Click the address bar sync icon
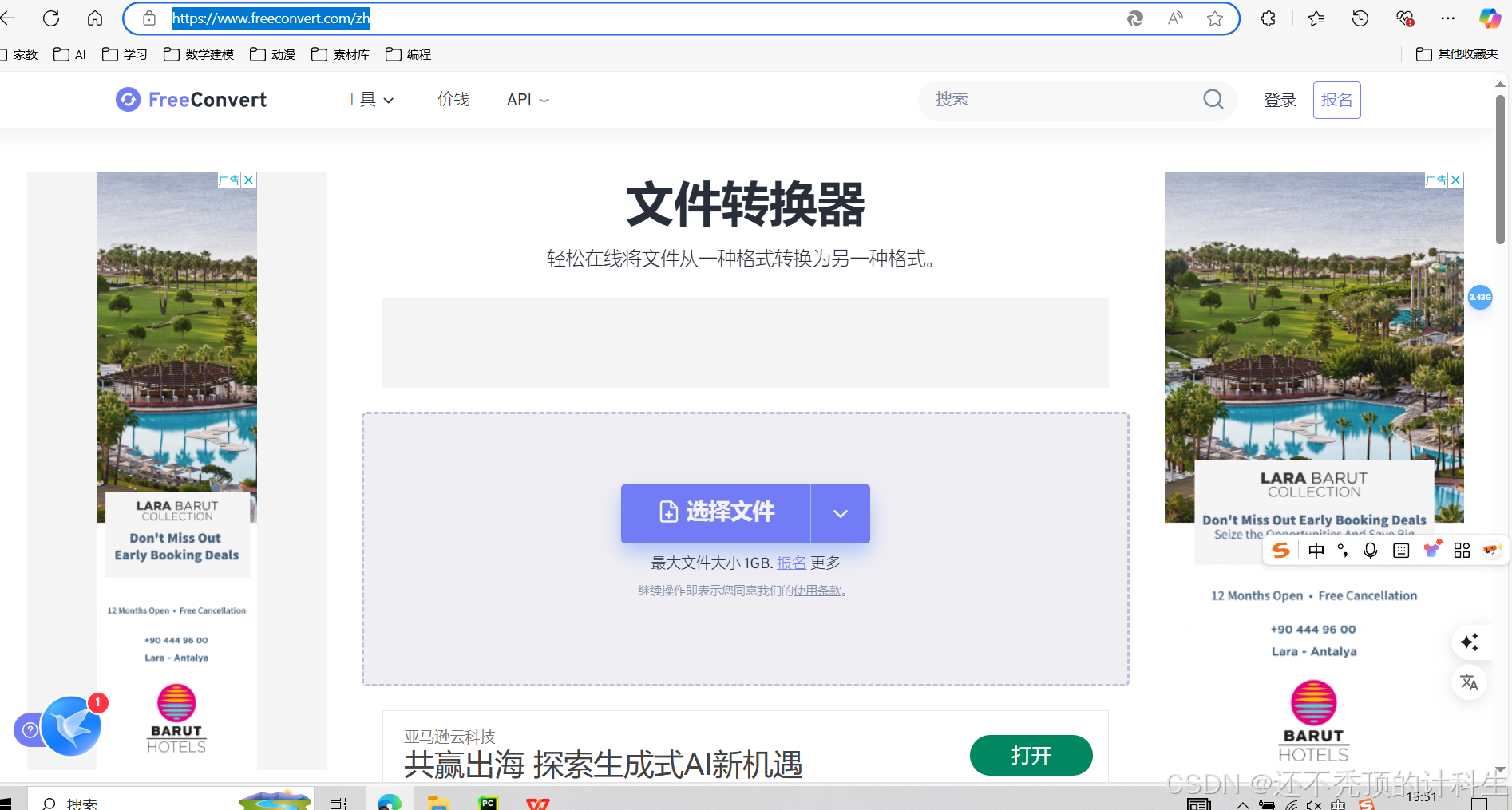 point(1135,18)
